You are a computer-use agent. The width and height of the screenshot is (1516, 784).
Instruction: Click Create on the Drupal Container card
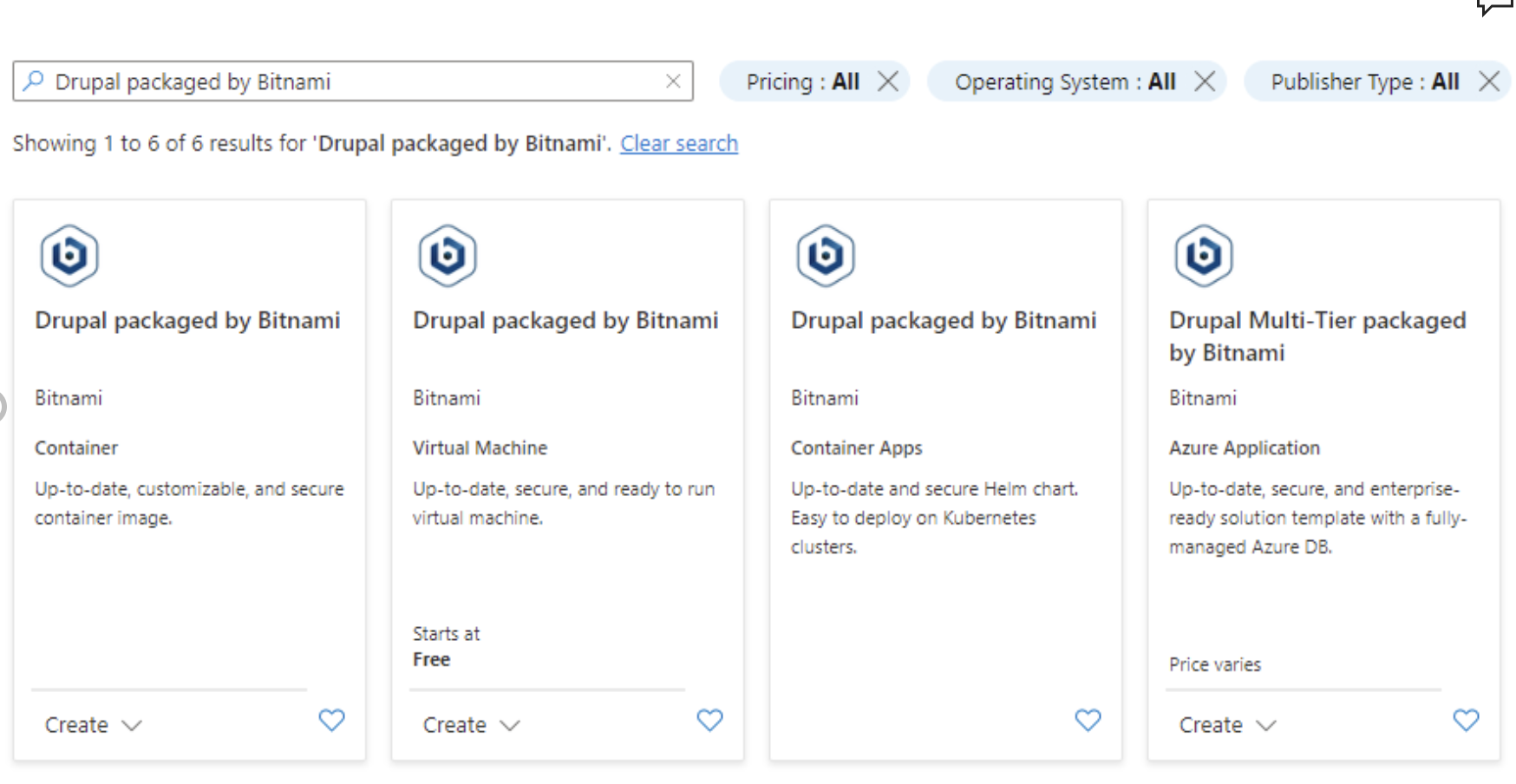[75, 725]
